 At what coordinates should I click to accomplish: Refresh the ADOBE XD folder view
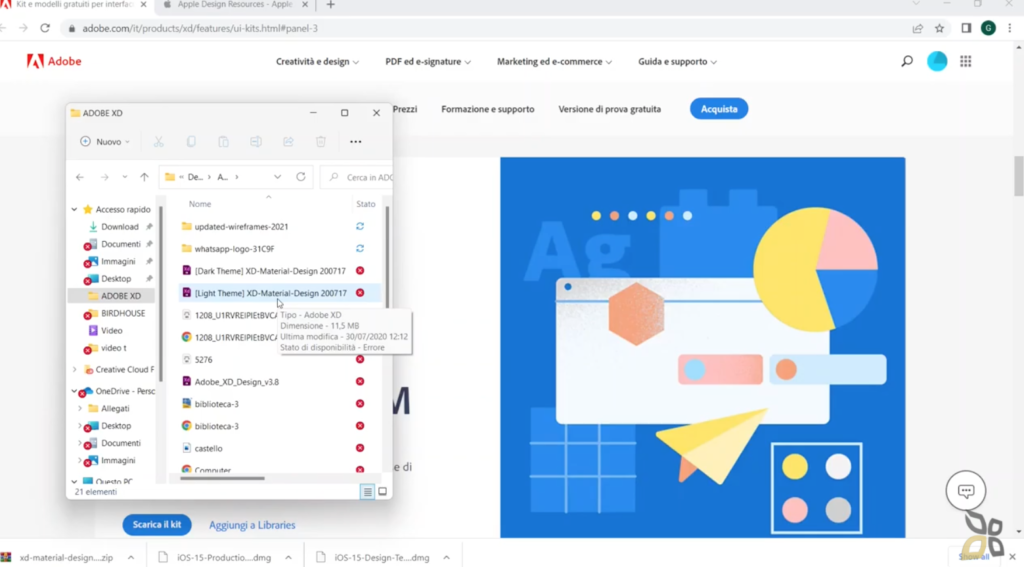[300, 177]
